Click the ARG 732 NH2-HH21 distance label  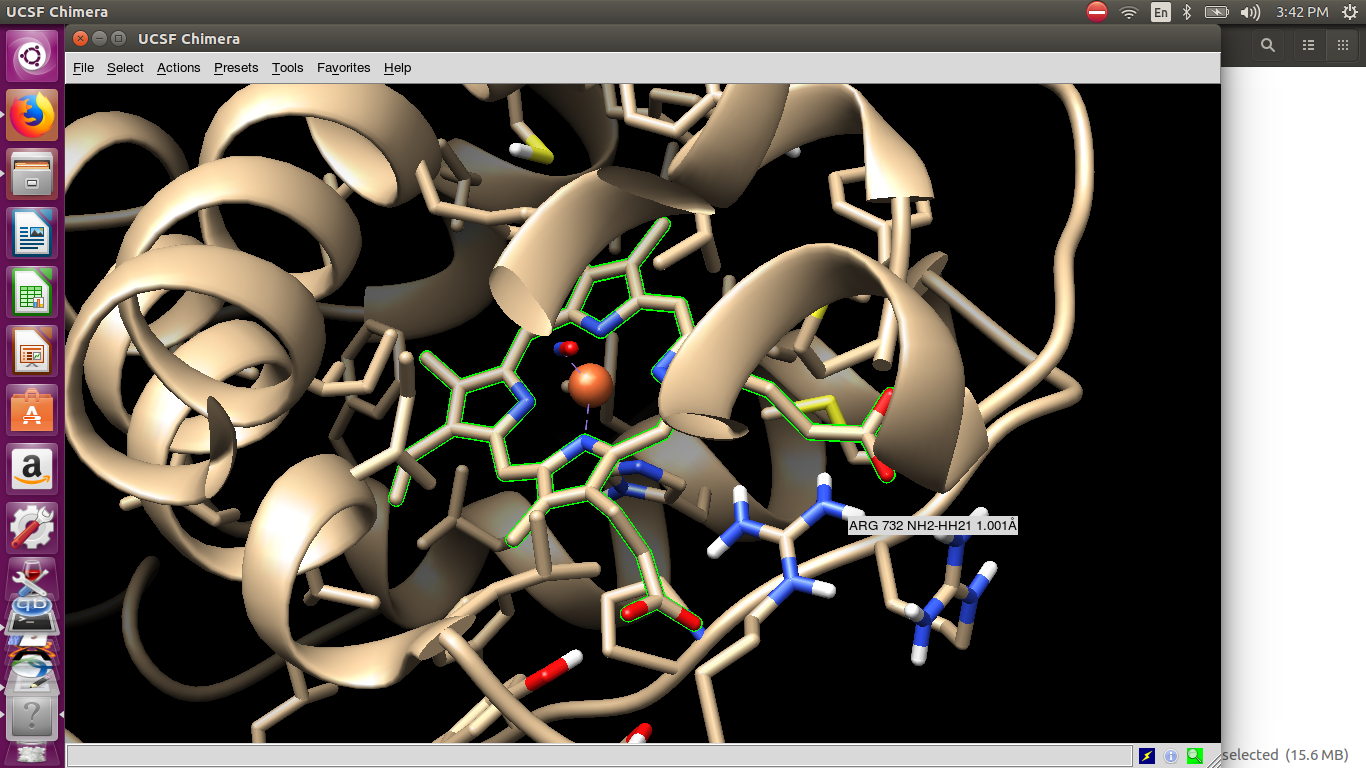(932, 526)
